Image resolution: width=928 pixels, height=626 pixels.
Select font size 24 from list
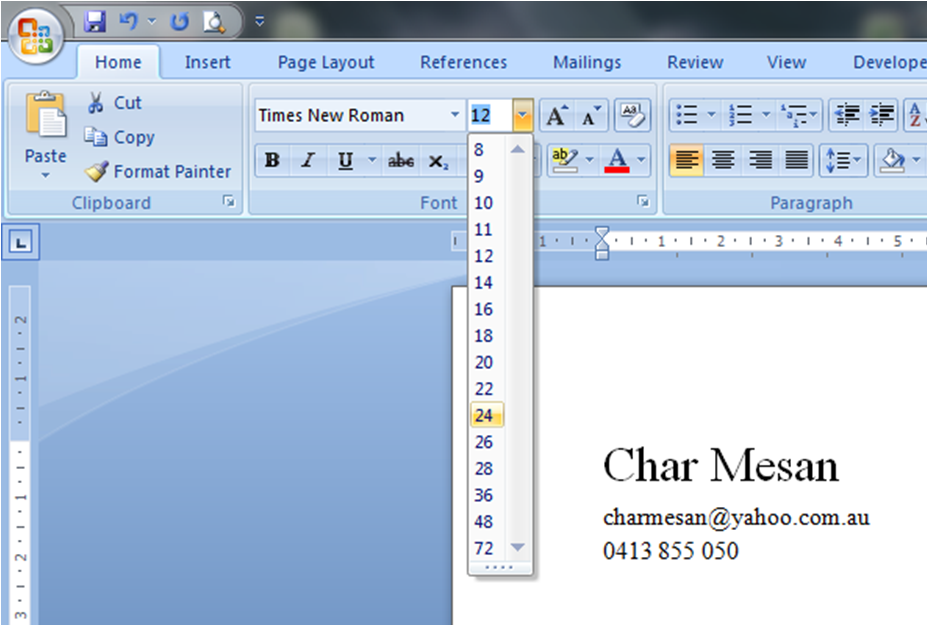point(486,415)
